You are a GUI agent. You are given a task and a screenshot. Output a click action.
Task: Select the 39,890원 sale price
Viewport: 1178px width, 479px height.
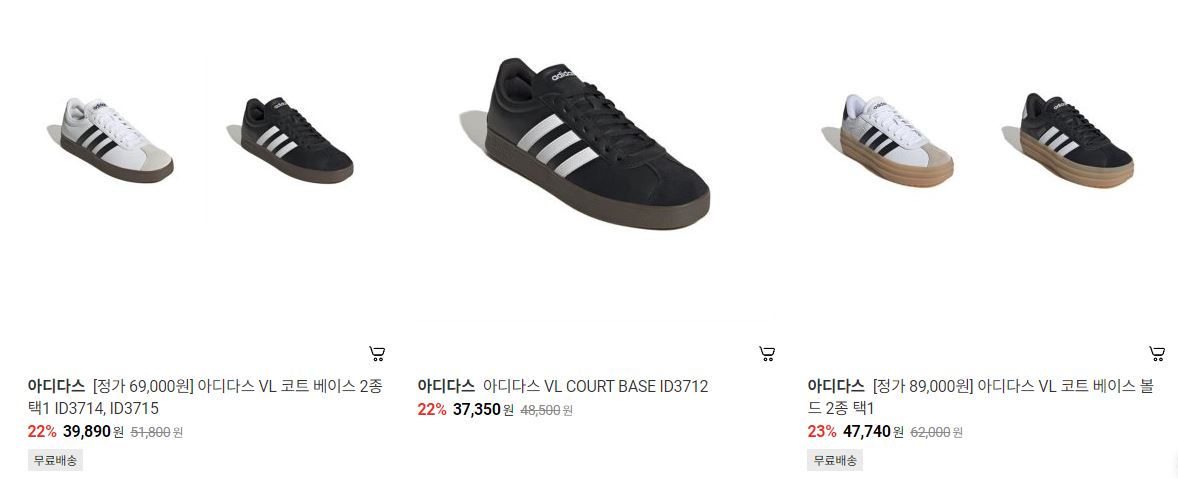pyautogui.click(x=93, y=432)
